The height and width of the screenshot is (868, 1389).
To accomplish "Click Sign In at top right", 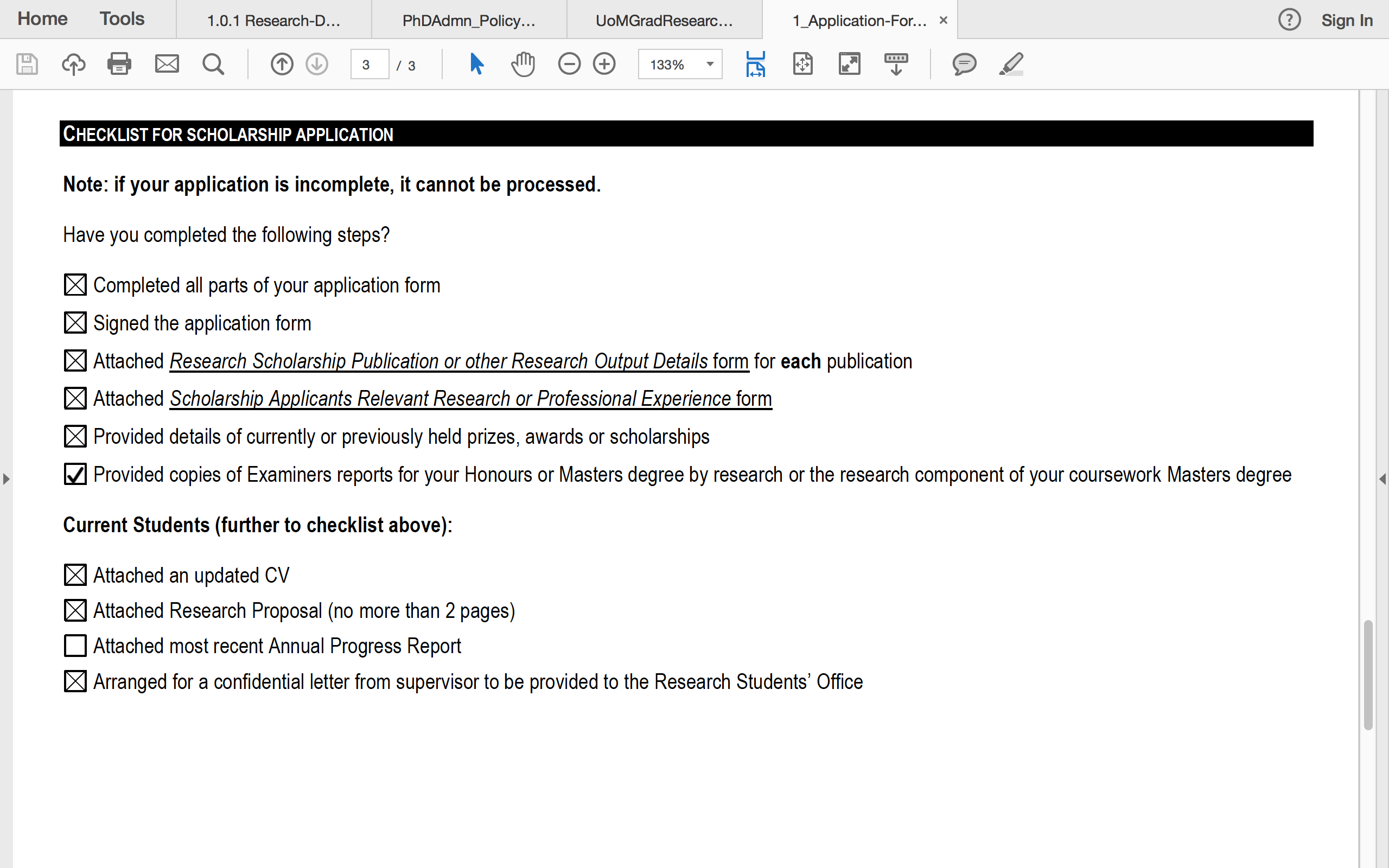I will coord(1347,20).
